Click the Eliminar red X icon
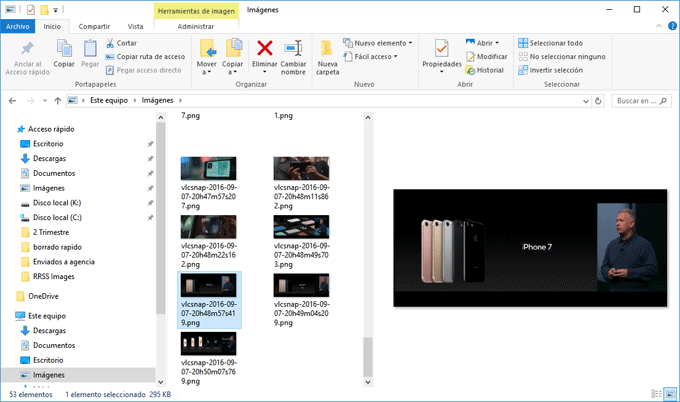This screenshot has height=402, width=680. click(264, 49)
